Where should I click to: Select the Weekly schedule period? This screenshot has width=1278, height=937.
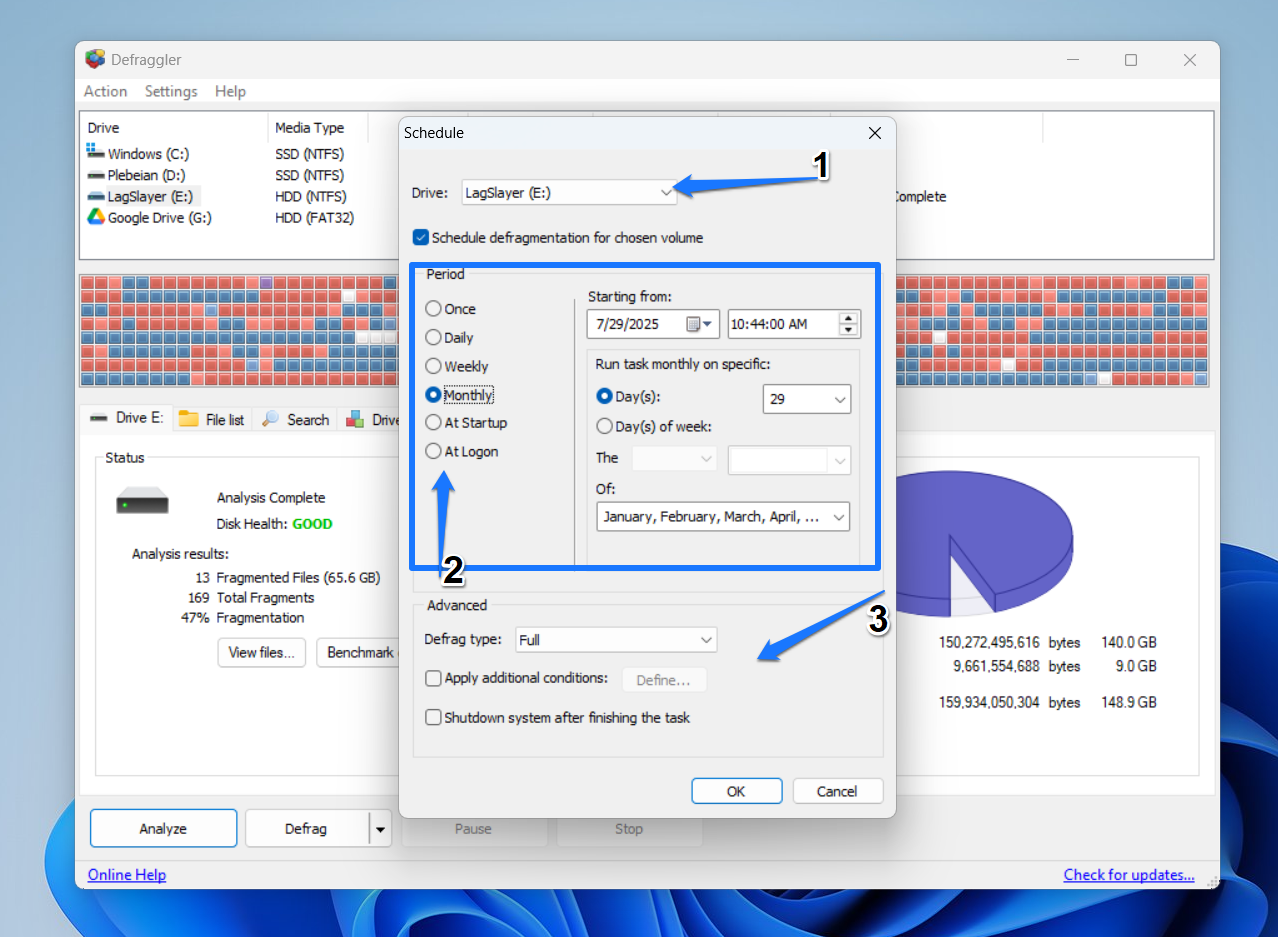432,366
